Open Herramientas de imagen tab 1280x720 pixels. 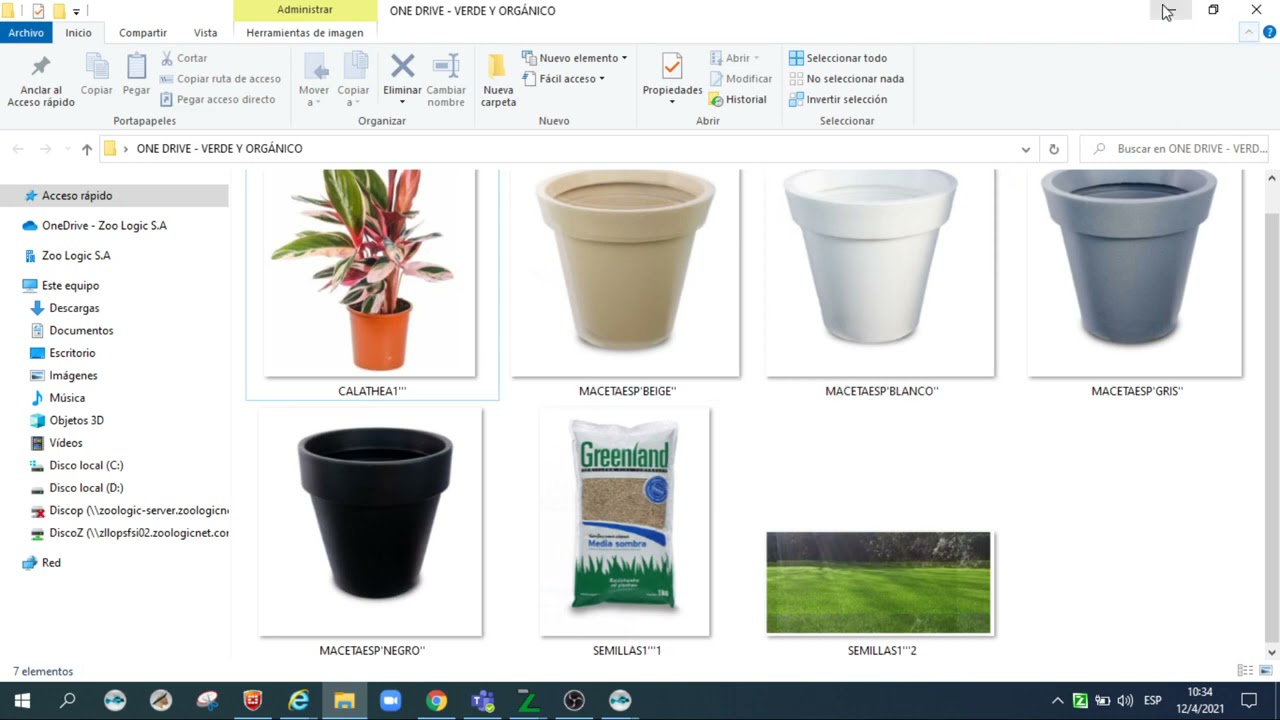tap(305, 32)
